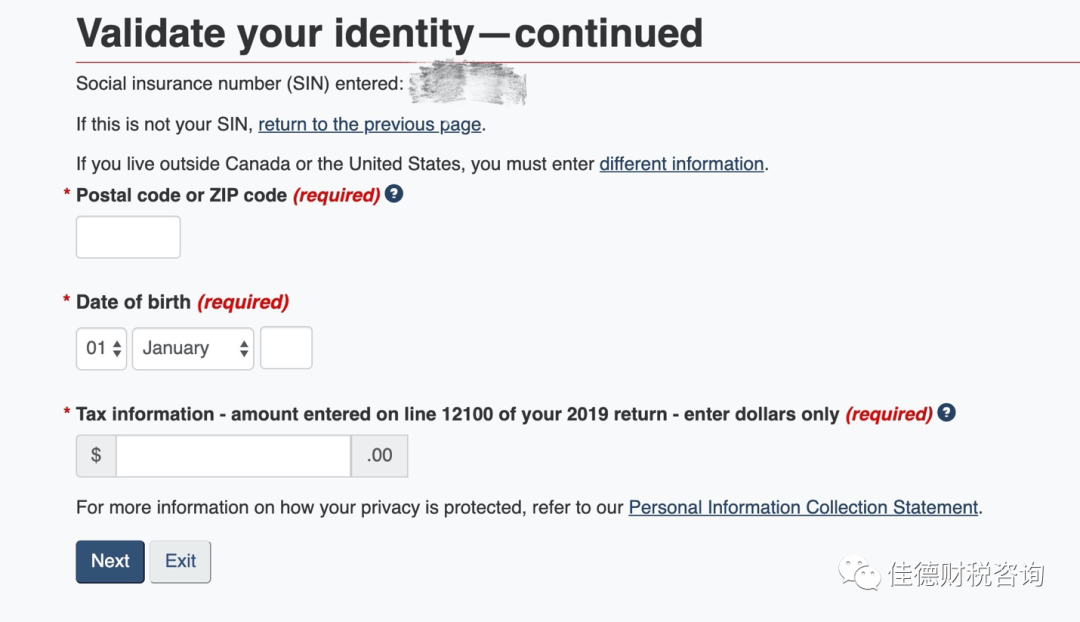This screenshot has height=622, width=1080.
Task: Click the redacted SIN number area
Action: [x=468, y=84]
